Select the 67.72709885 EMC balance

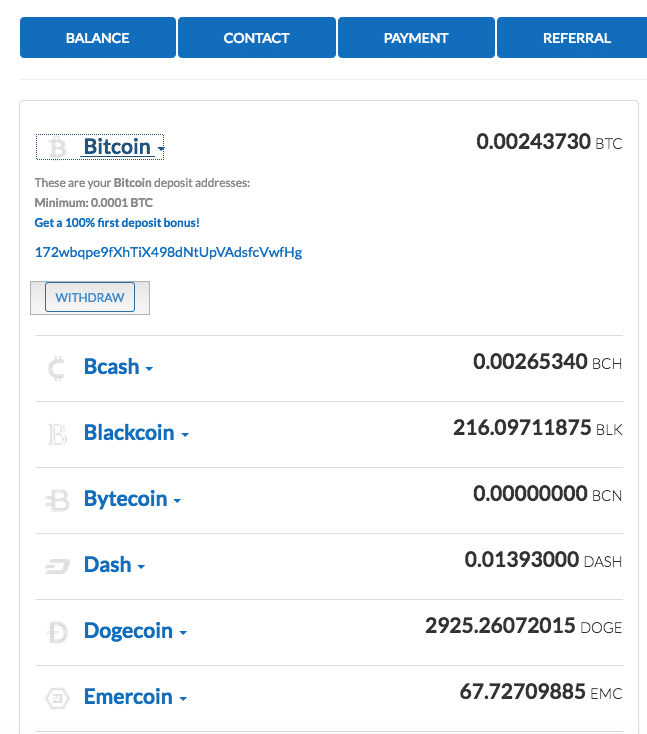pos(541,692)
